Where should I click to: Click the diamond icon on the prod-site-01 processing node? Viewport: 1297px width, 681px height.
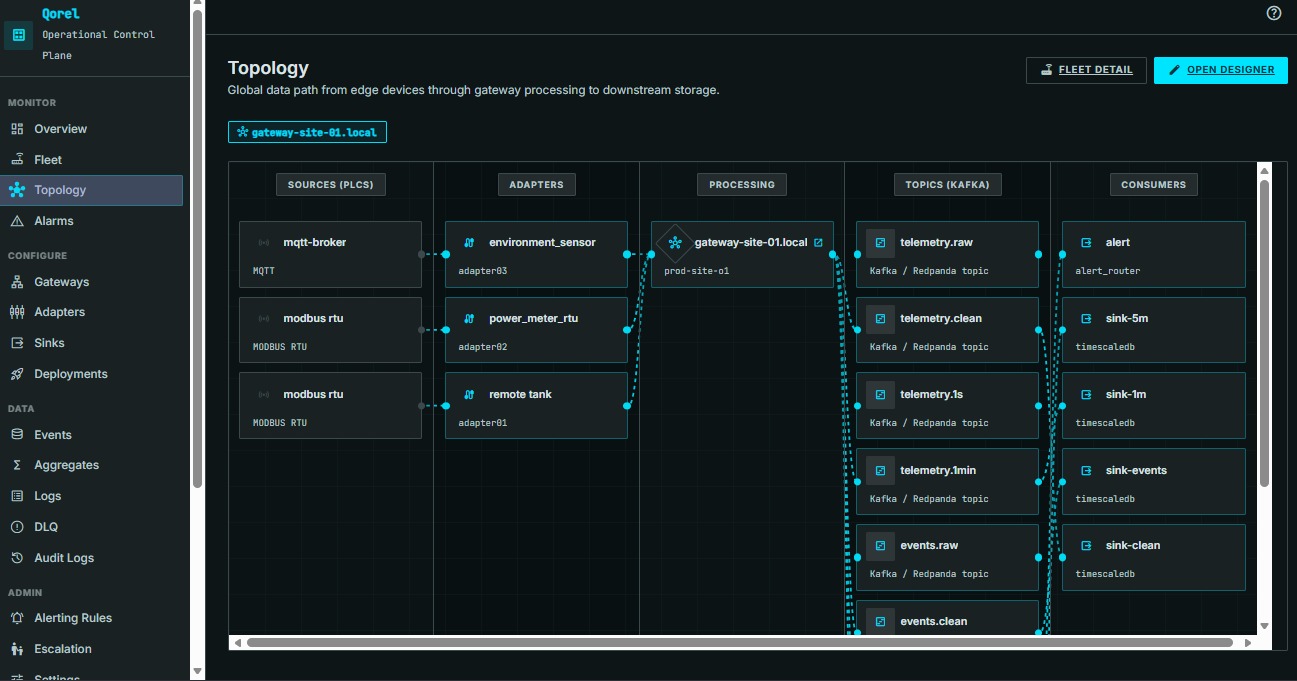tap(675, 243)
